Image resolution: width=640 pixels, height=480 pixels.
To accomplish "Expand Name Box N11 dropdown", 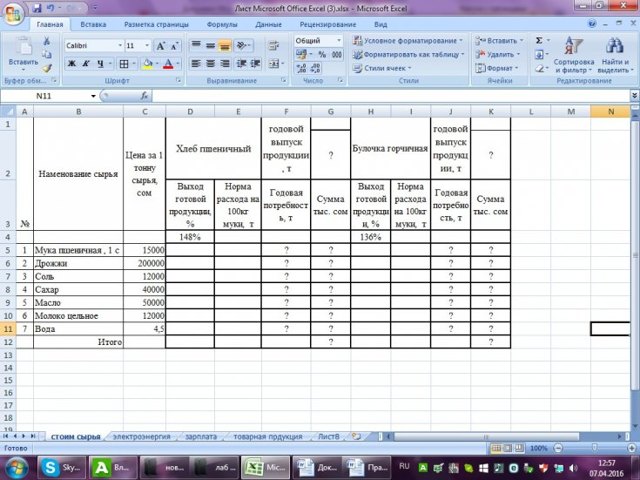I will click(93, 96).
